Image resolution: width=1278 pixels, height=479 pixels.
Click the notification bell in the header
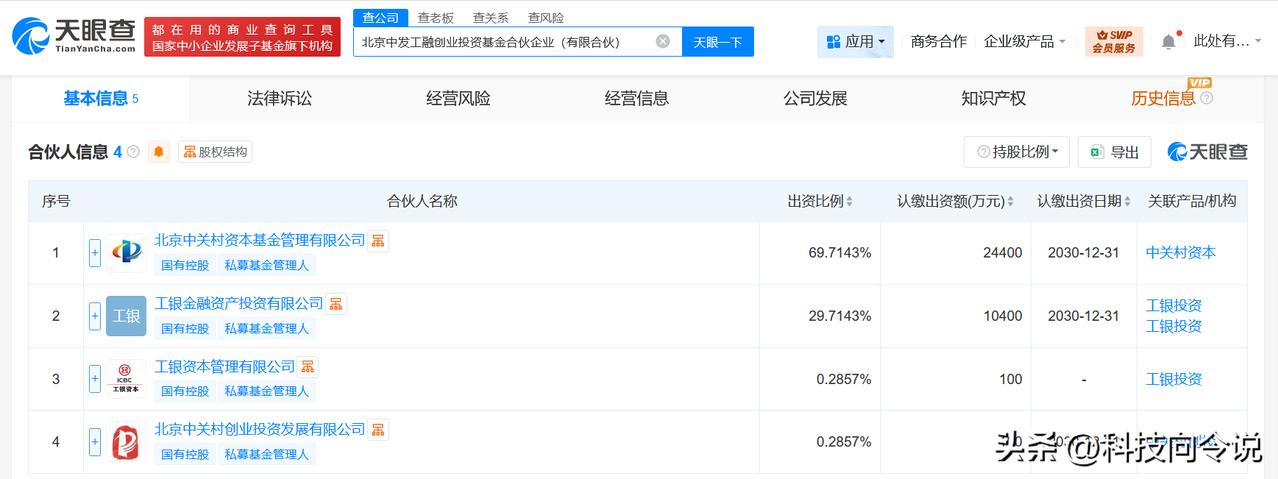(1169, 41)
